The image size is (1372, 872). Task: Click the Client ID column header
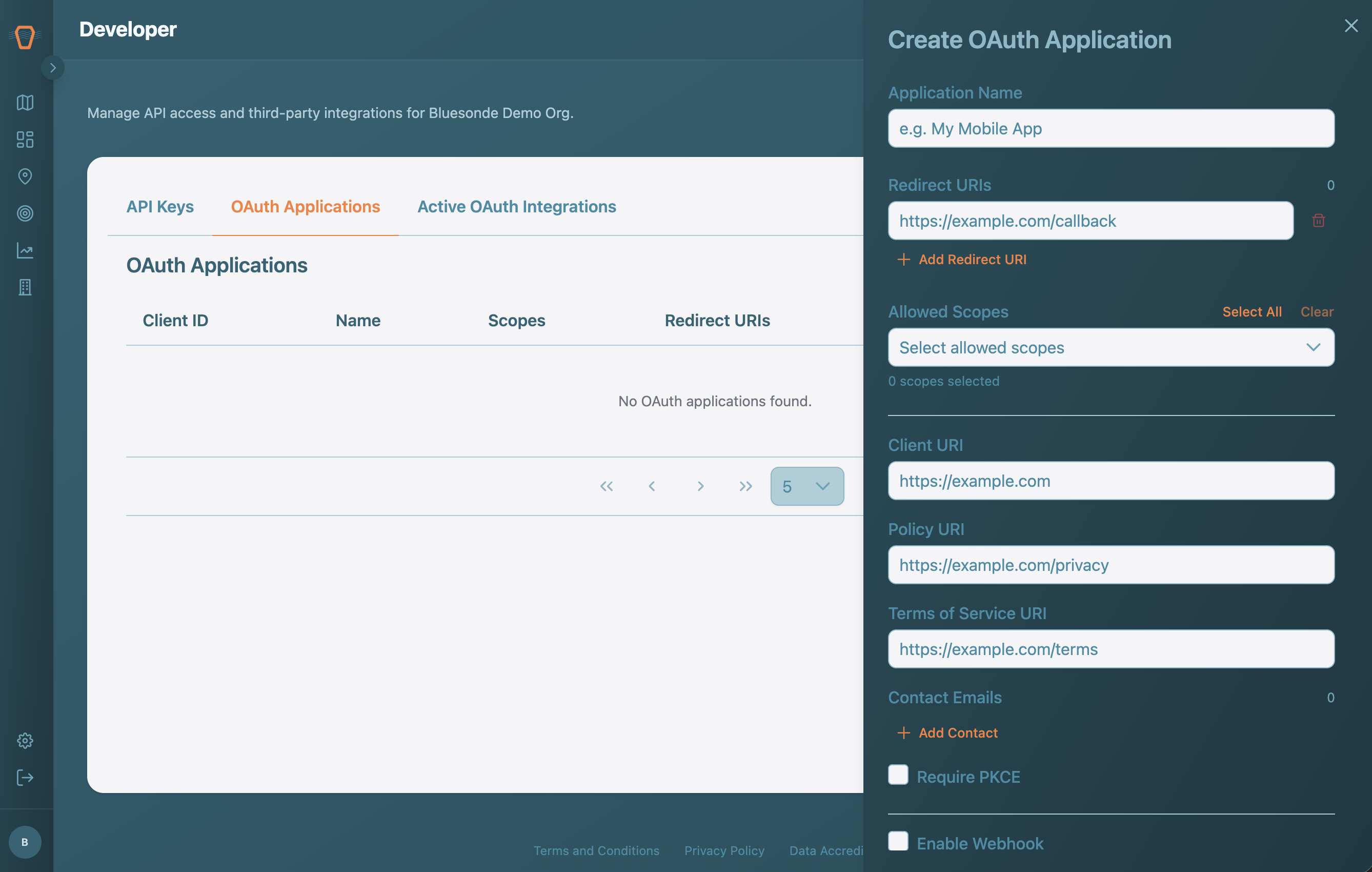click(175, 320)
